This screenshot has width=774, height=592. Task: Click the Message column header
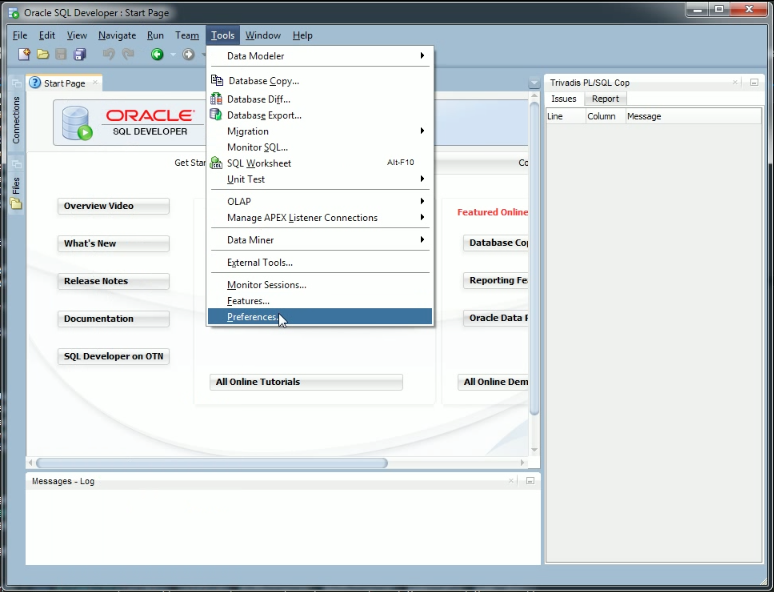pyautogui.click(x=694, y=116)
